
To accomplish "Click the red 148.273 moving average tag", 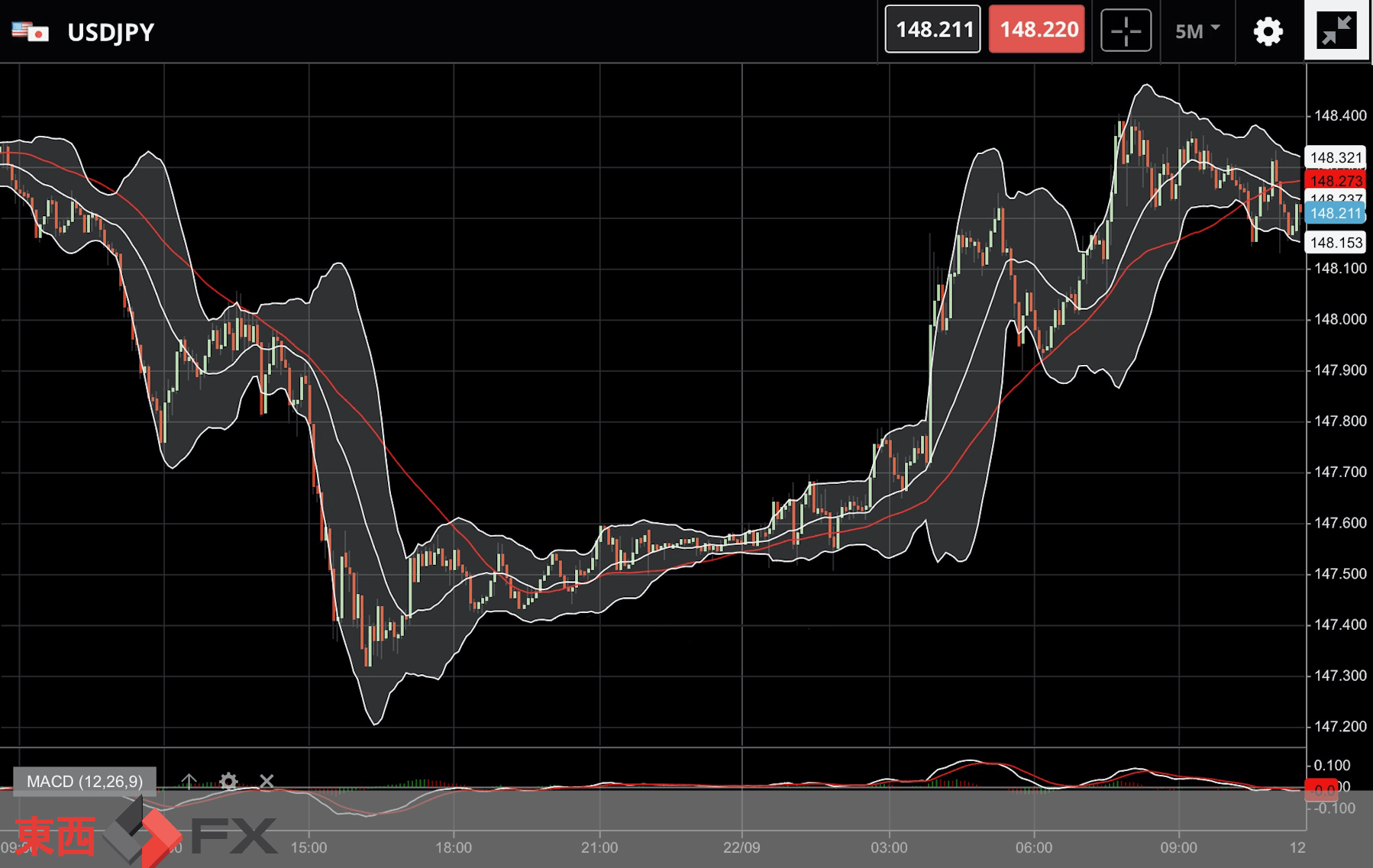I will point(1335,181).
